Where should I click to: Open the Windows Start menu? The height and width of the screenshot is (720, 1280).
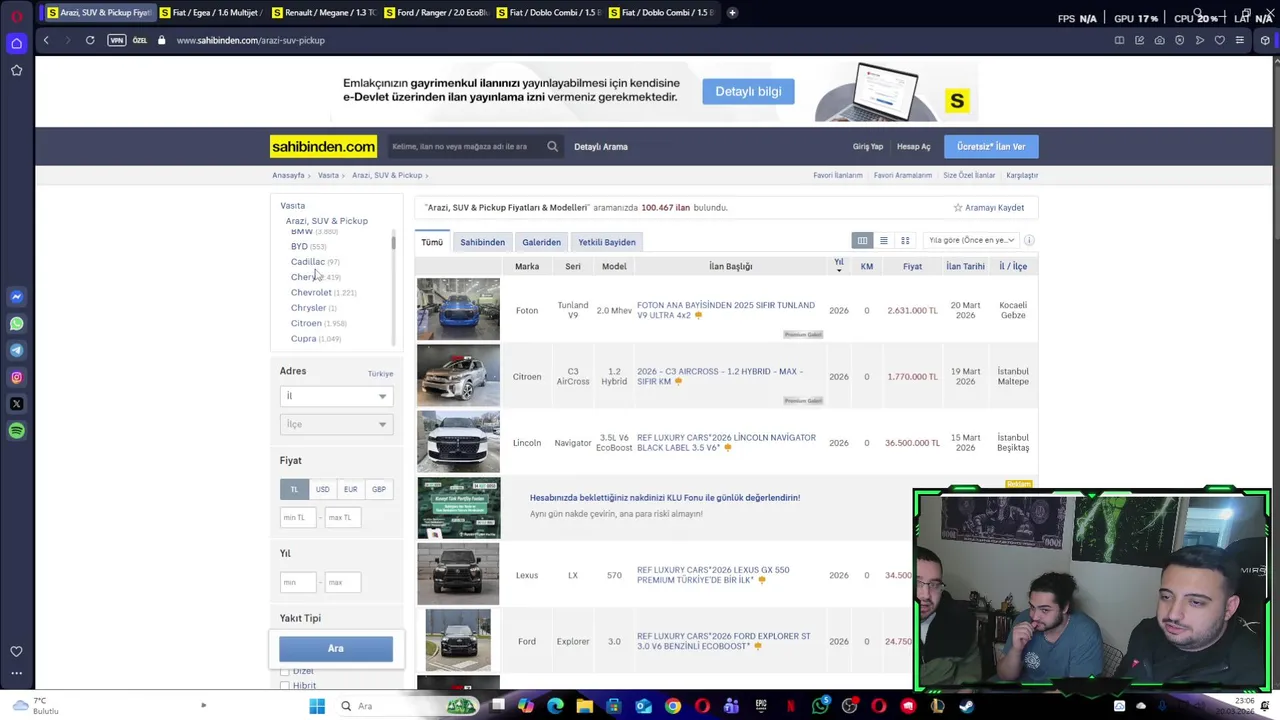pyautogui.click(x=317, y=706)
